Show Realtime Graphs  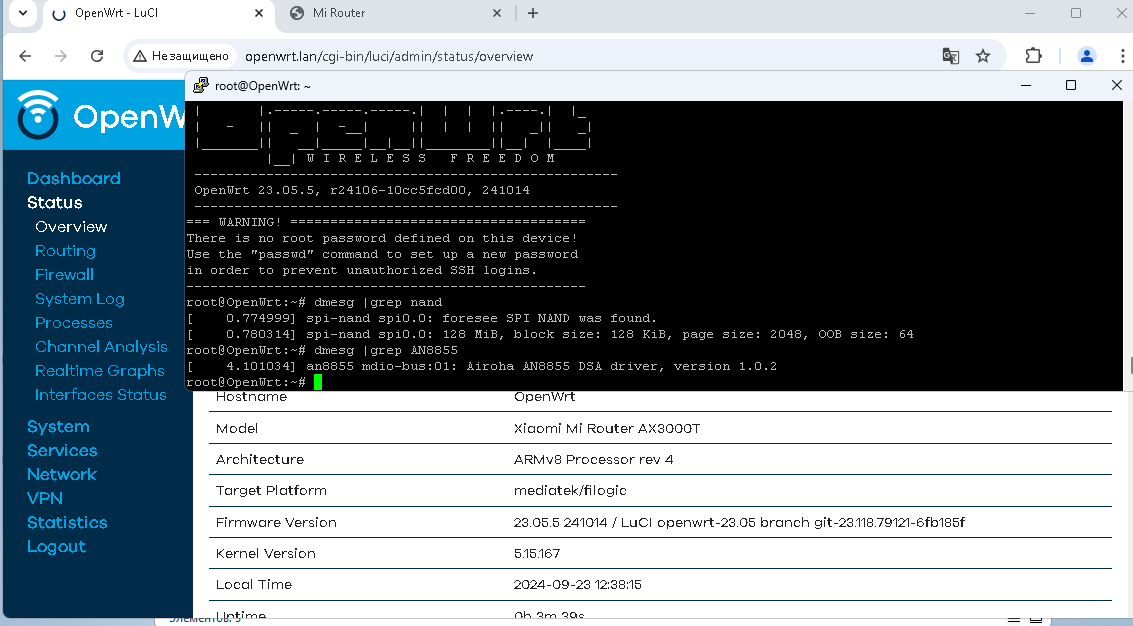[100, 371]
